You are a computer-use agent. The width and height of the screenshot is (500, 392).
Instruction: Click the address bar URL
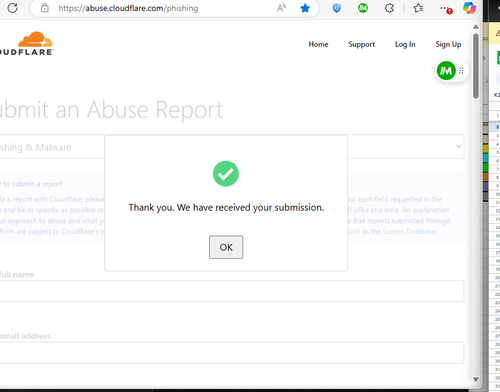(x=128, y=8)
